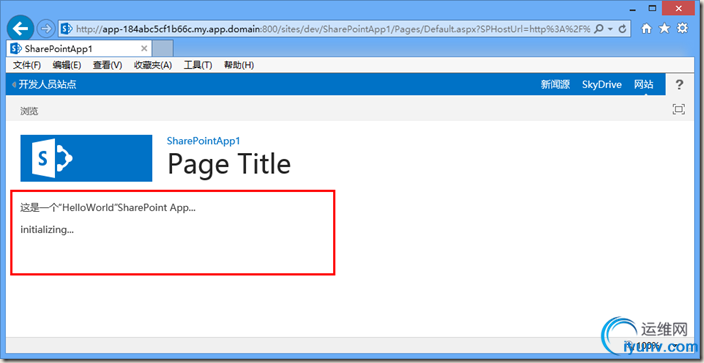Screen dimensions: 704x363
Task: Click the browser Forward arrow button
Action: (45, 29)
